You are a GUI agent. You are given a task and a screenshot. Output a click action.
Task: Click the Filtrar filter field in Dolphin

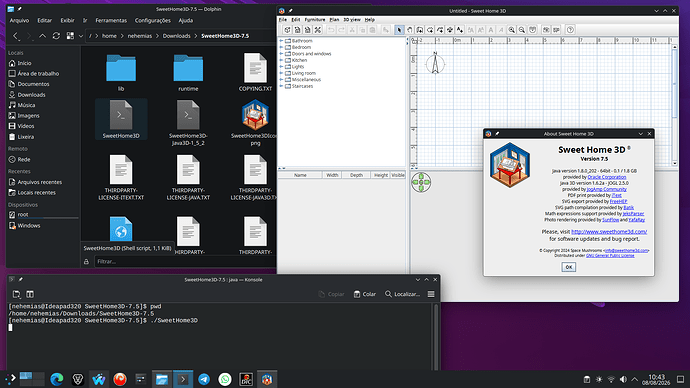(x=185, y=261)
